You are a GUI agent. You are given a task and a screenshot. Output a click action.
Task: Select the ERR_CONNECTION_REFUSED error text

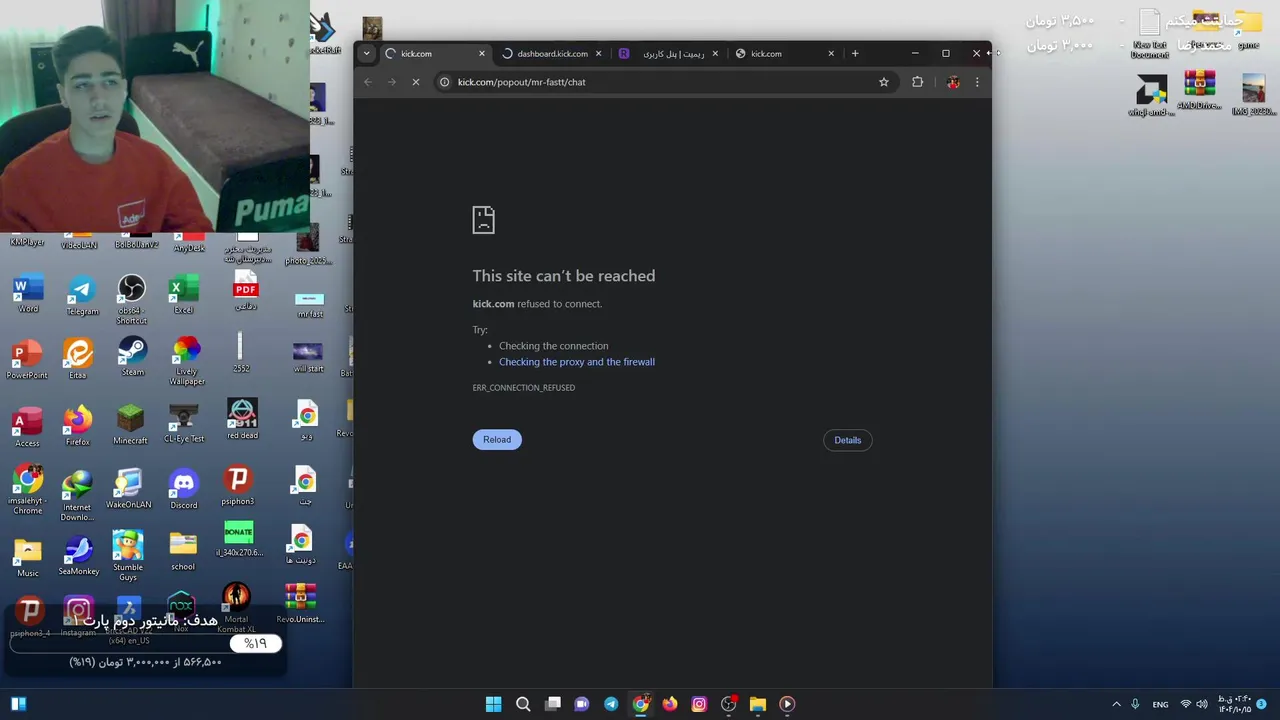tap(524, 388)
